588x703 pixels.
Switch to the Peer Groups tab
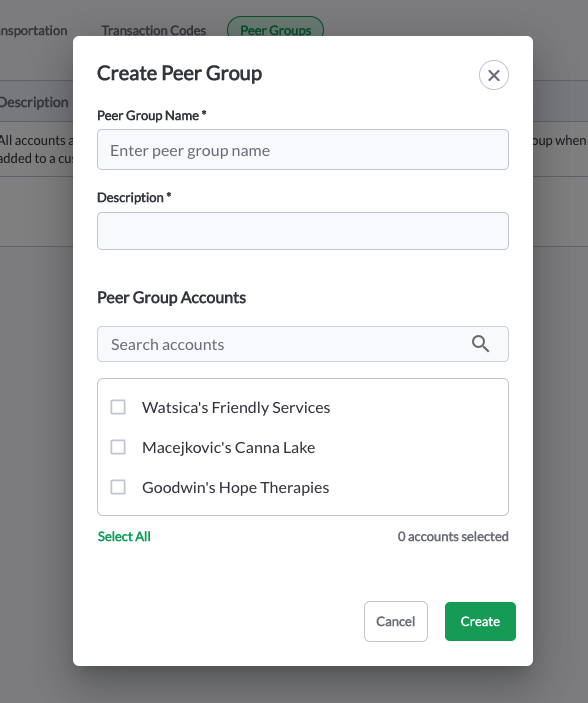coord(275,30)
